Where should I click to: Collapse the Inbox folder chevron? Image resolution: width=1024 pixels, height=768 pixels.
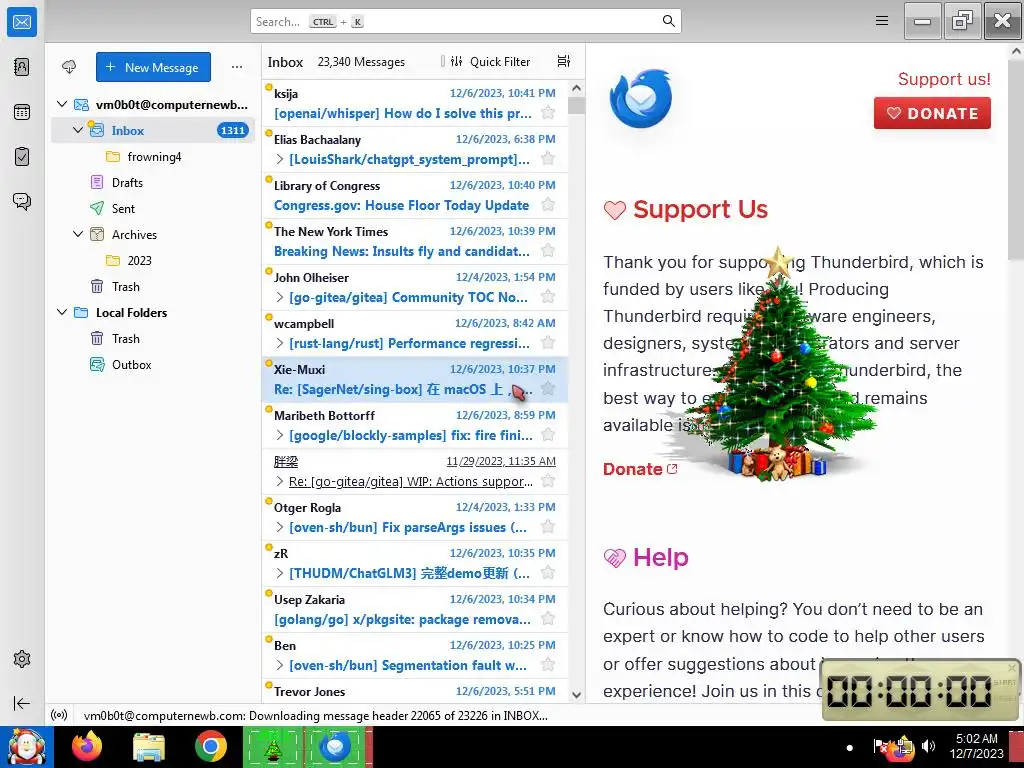tap(78, 130)
